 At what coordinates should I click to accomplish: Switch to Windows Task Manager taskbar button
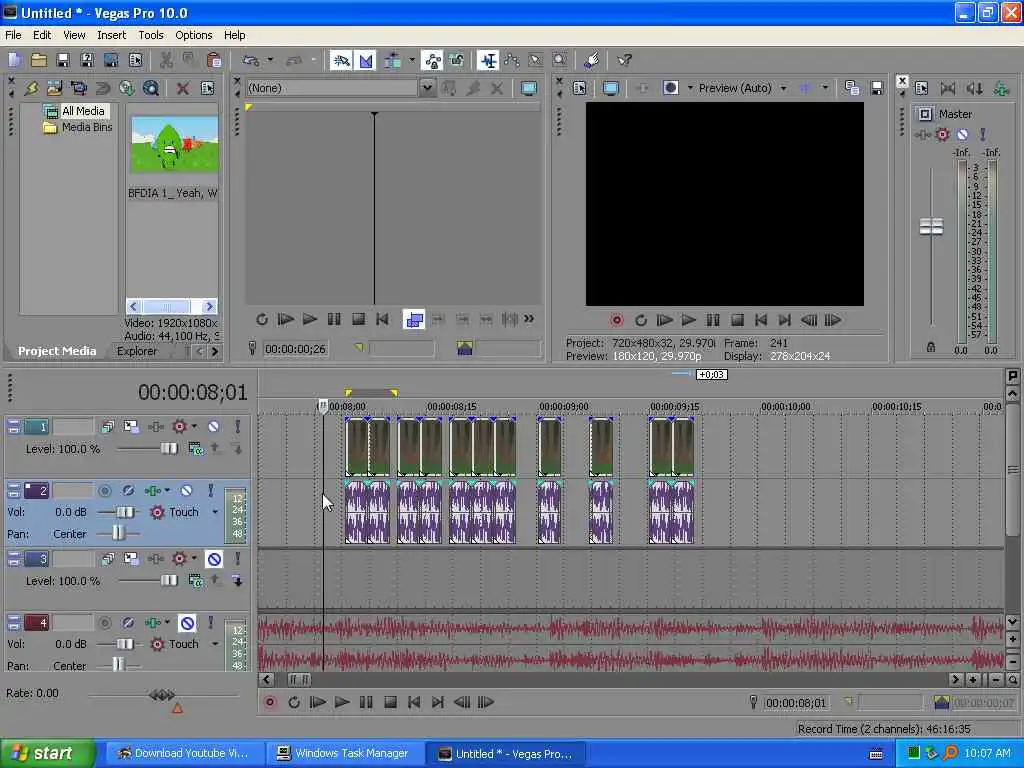pyautogui.click(x=345, y=754)
